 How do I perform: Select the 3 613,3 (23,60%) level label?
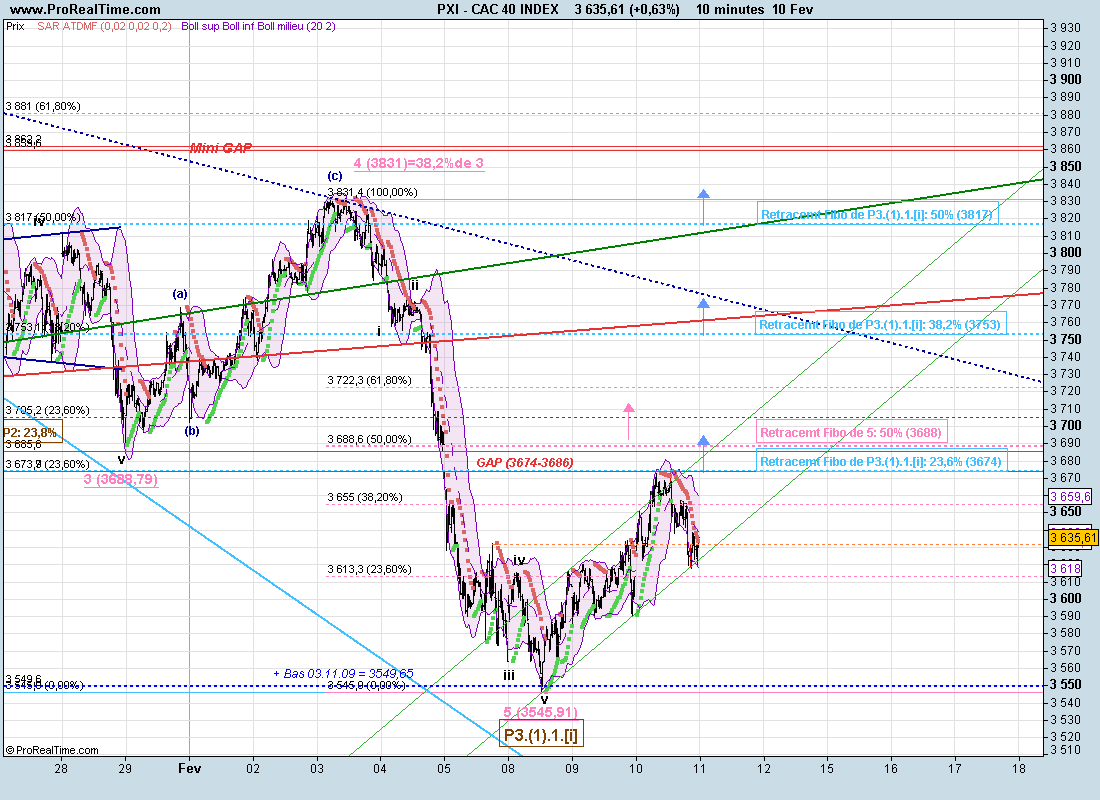[x=369, y=569]
